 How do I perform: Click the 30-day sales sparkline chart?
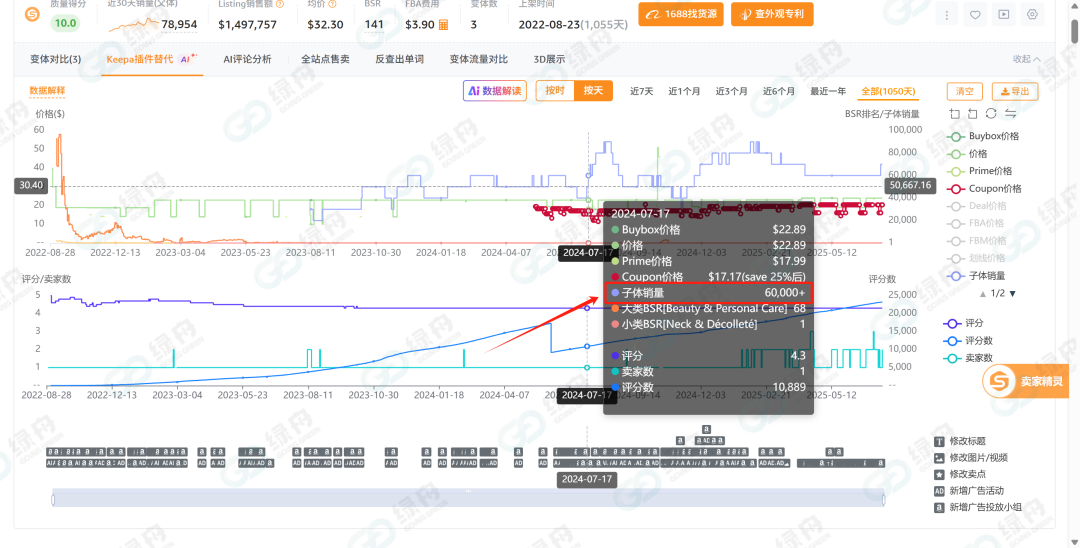(133, 25)
